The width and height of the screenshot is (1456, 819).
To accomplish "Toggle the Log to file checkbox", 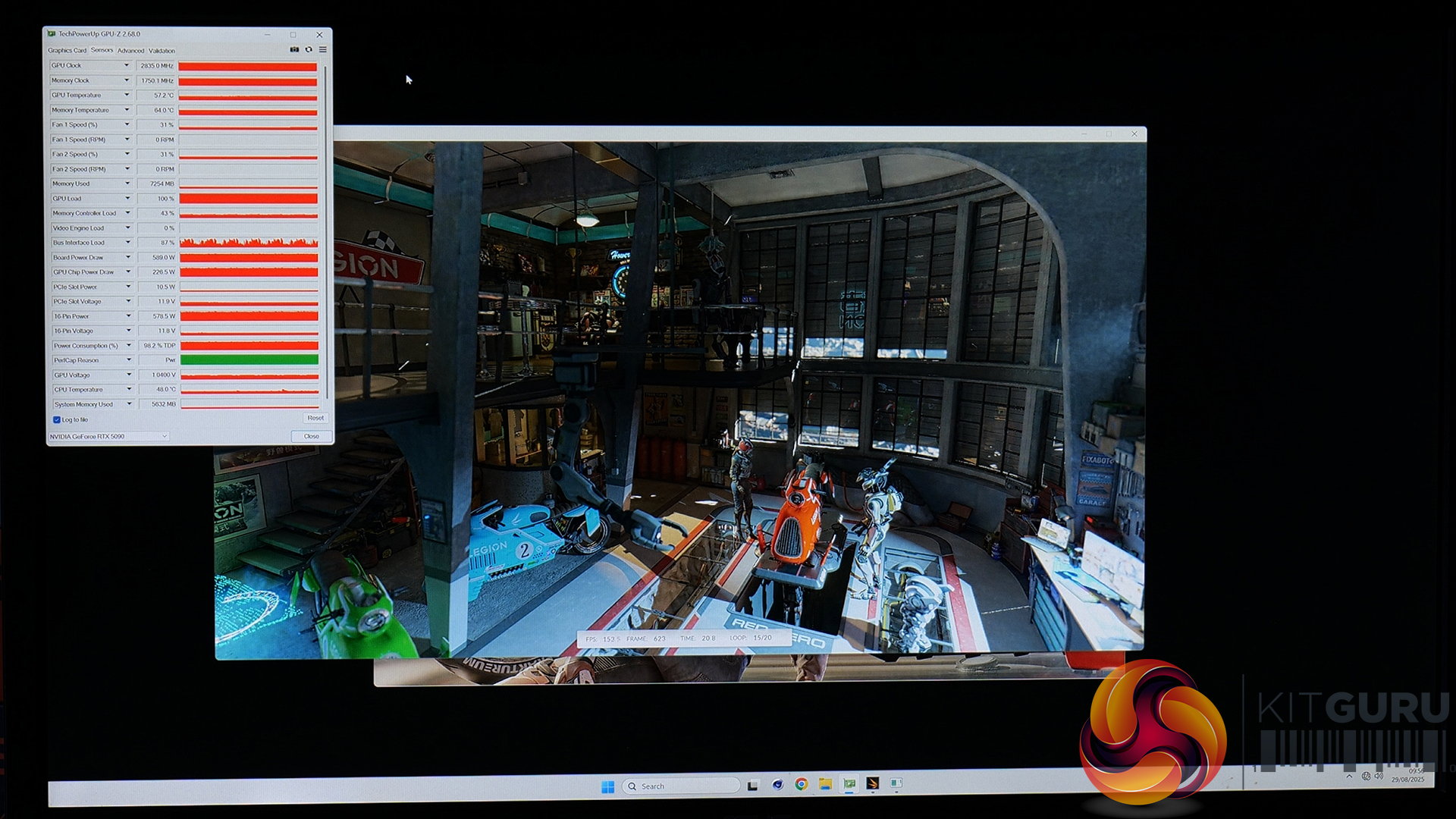I will 57,419.
